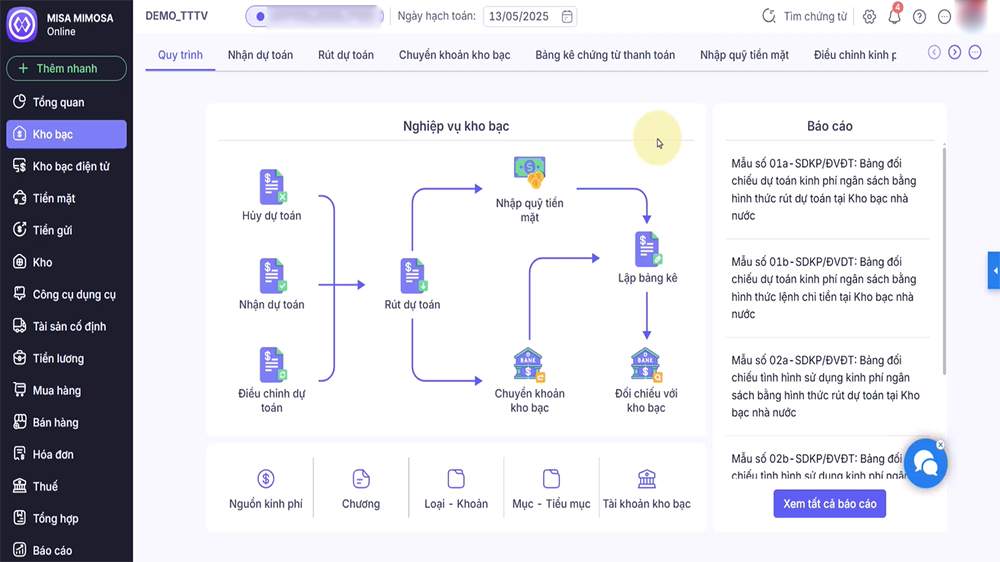The image size is (1000, 562).
Task: Expand the collapsed right side panel arrow
Action: tap(994, 270)
